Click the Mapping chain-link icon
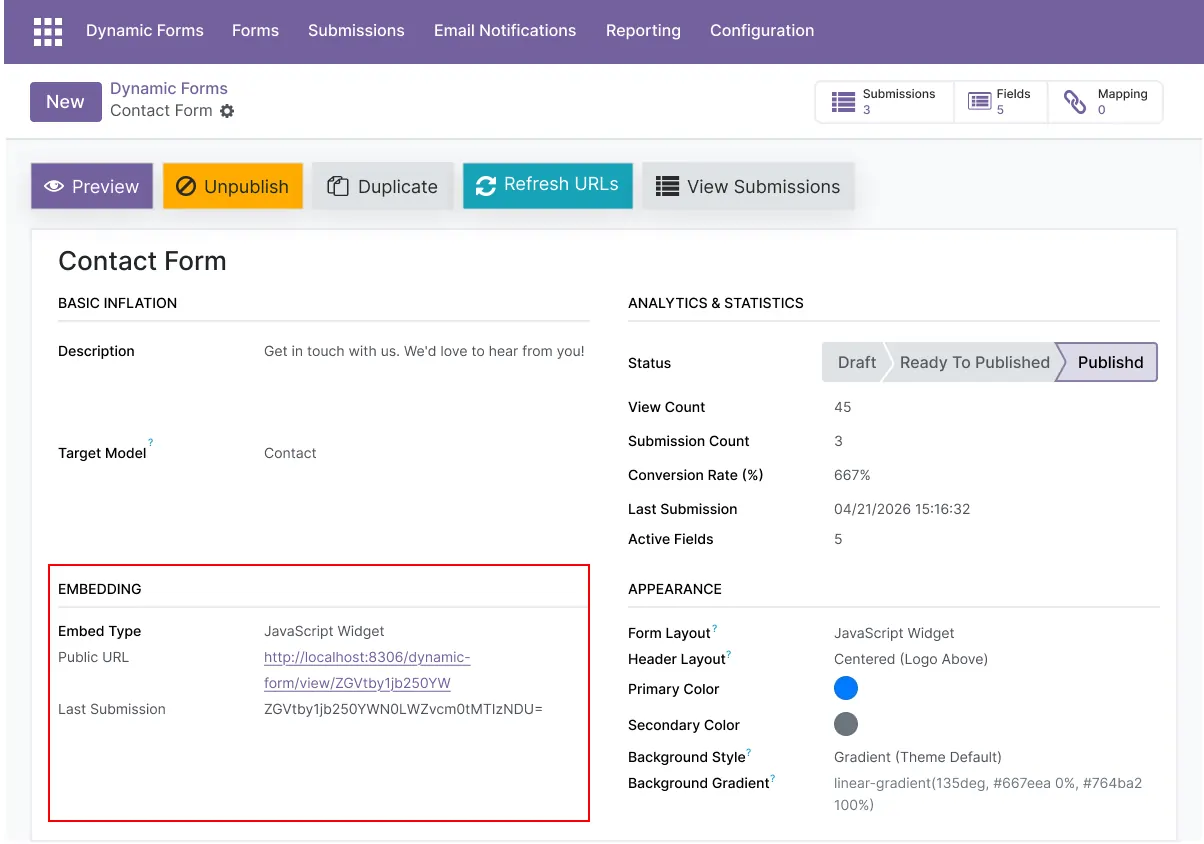Viewport: 1204px width, 844px height. click(x=1075, y=102)
